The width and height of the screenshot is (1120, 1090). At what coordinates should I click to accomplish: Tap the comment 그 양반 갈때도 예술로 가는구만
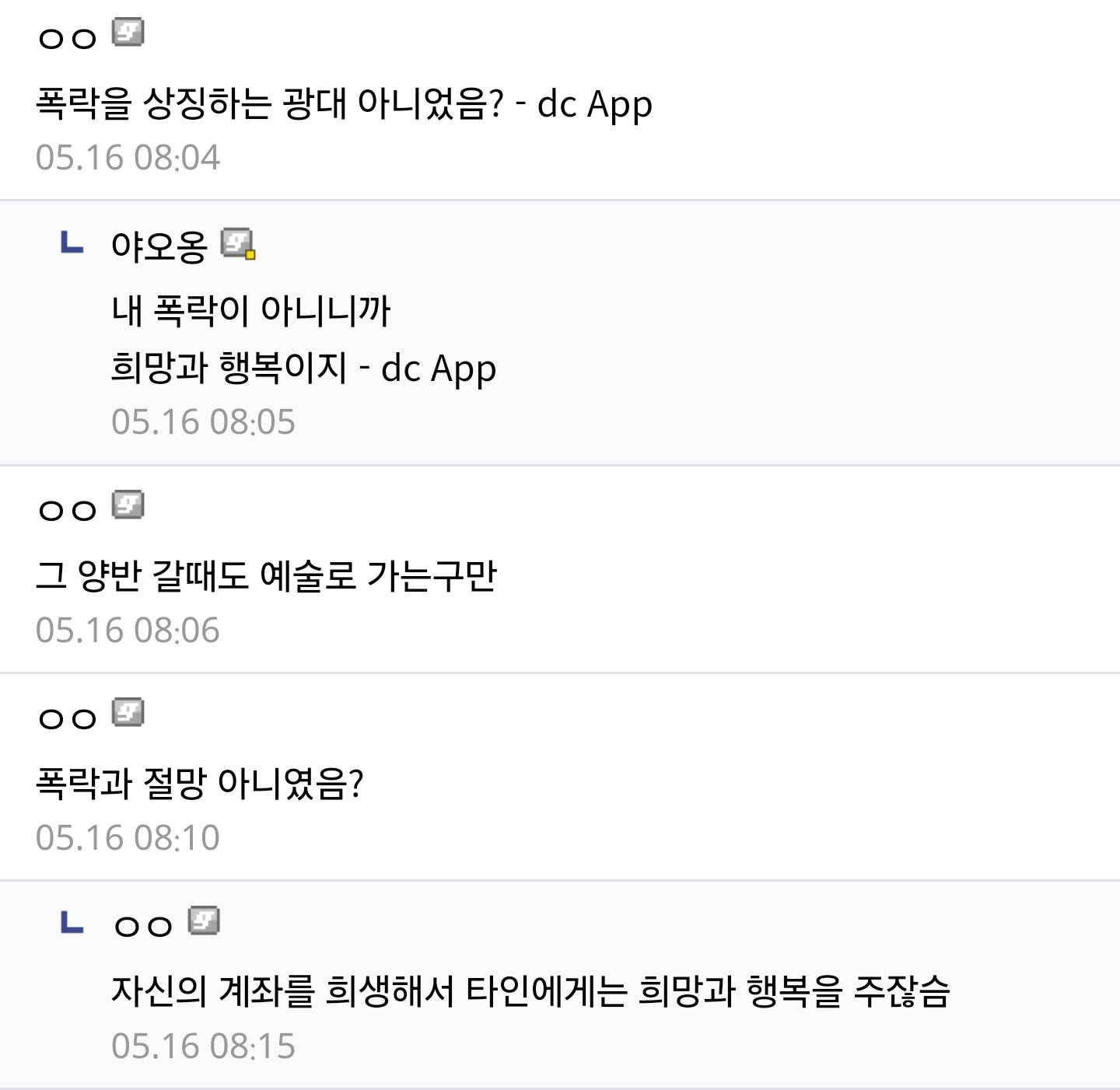pos(266,575)
